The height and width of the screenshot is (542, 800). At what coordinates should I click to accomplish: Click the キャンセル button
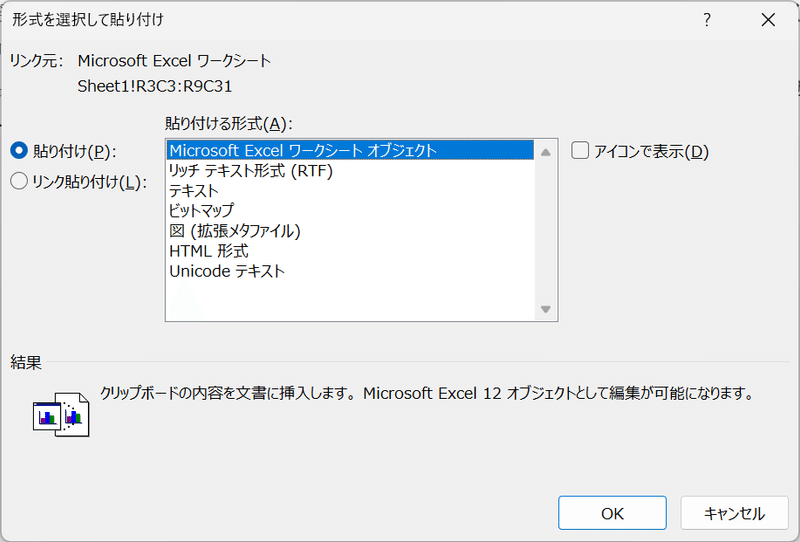734,513
